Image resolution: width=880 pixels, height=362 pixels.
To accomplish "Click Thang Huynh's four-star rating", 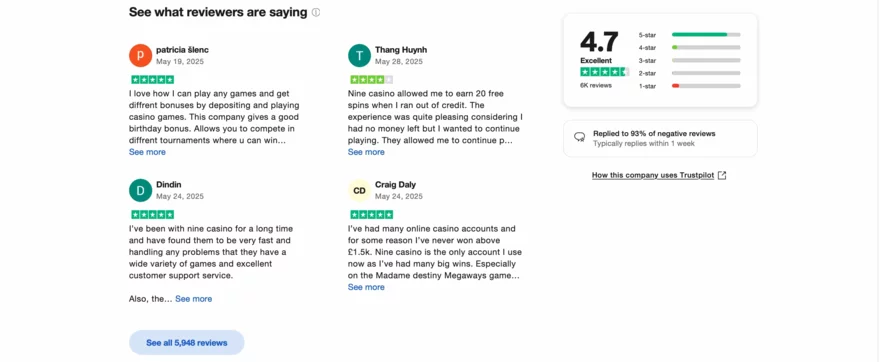I will pyautogui.click(x=372, y=80).
